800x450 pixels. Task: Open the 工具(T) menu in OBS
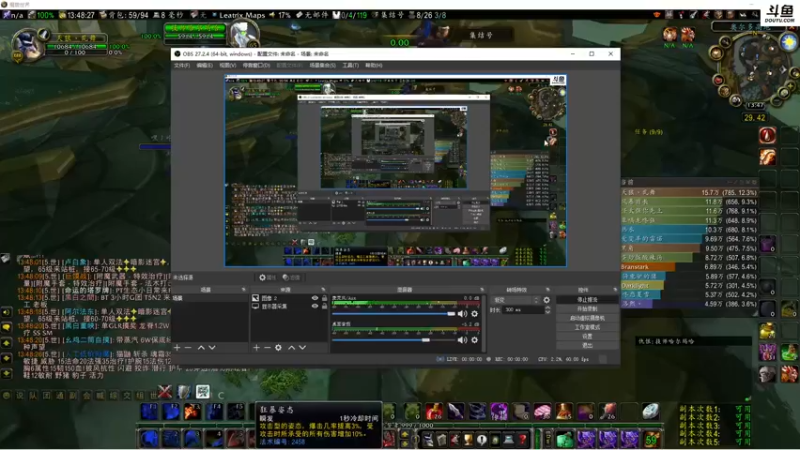[351, 65]
